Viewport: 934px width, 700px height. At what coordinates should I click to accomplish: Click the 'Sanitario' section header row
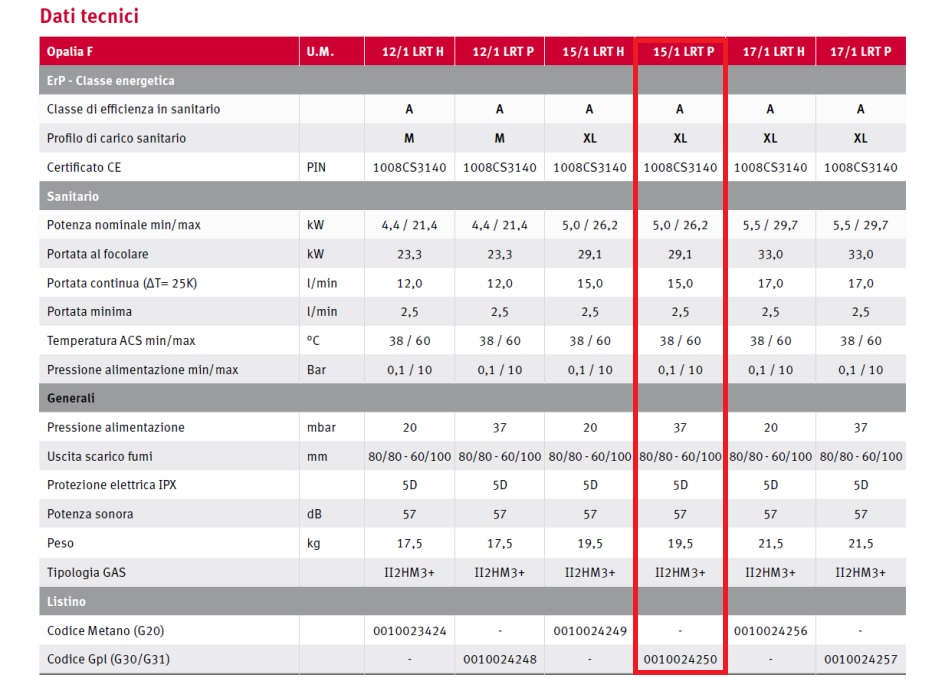tap(73, 196)
